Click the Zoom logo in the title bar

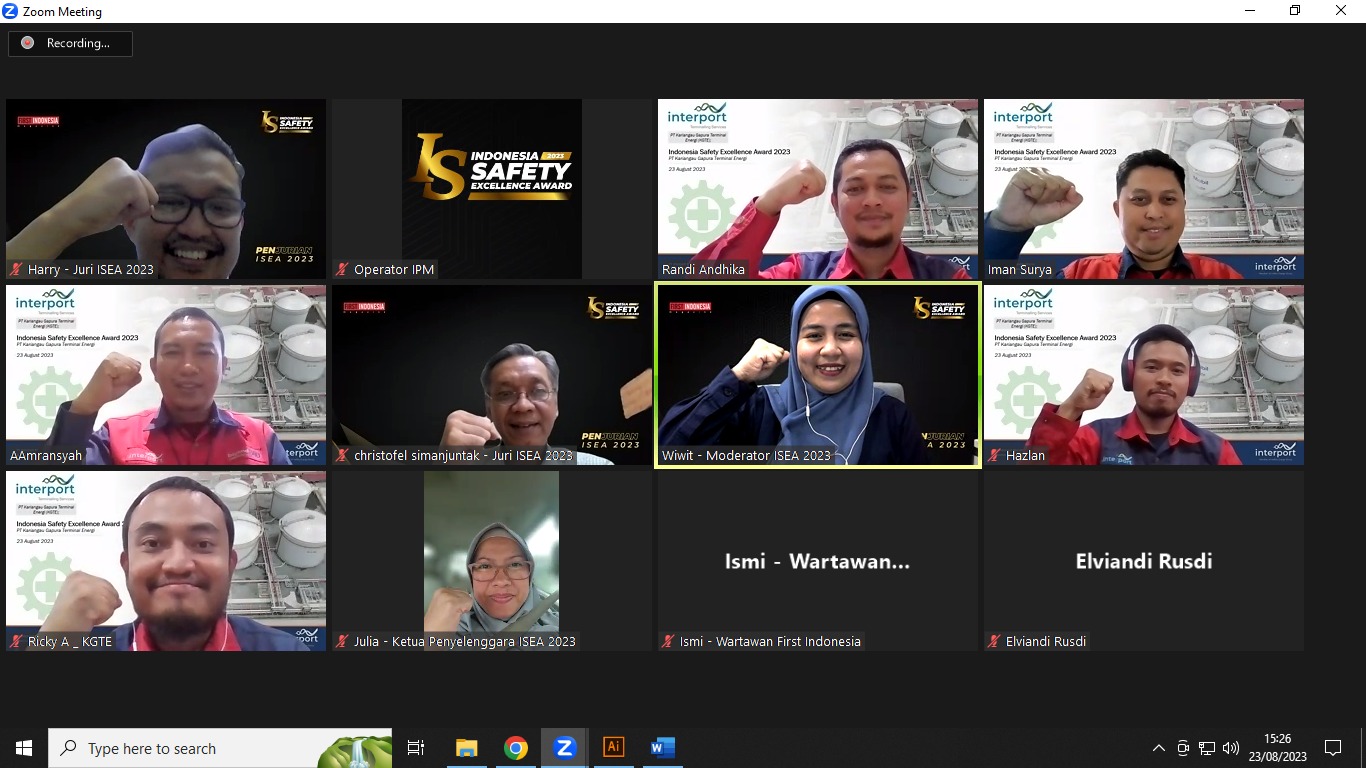(x=11, y=11)
